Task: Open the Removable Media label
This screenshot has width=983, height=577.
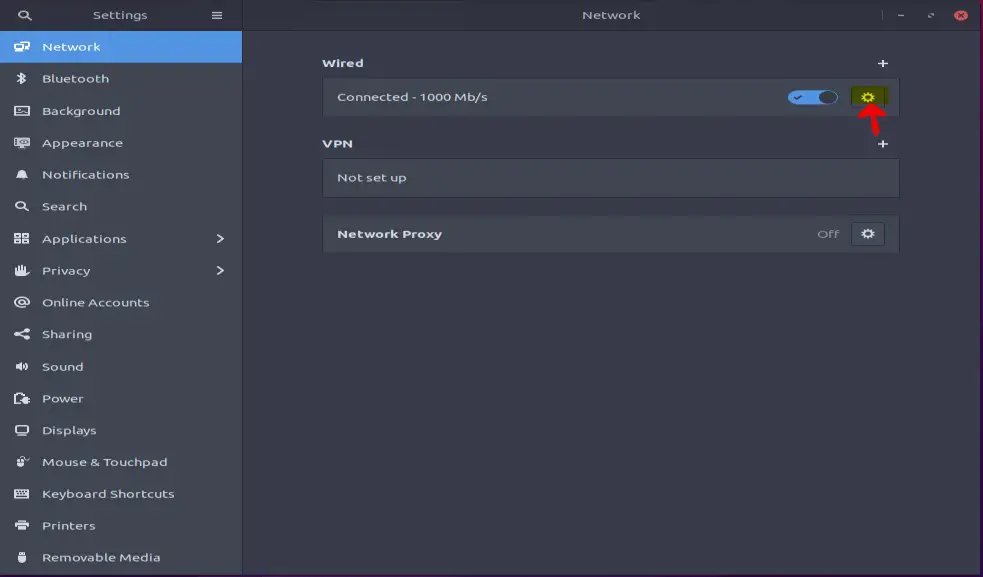Action: (101, 558)
